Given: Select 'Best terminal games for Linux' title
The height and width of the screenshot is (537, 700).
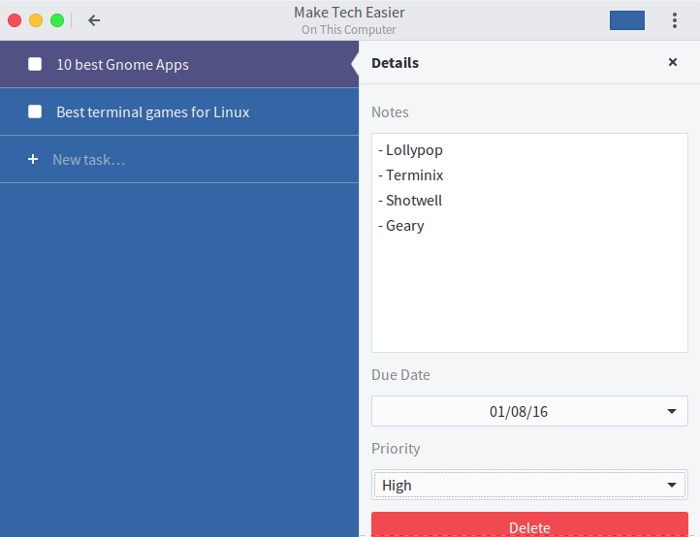Looking at the screenshot, I should pos(153,112).
